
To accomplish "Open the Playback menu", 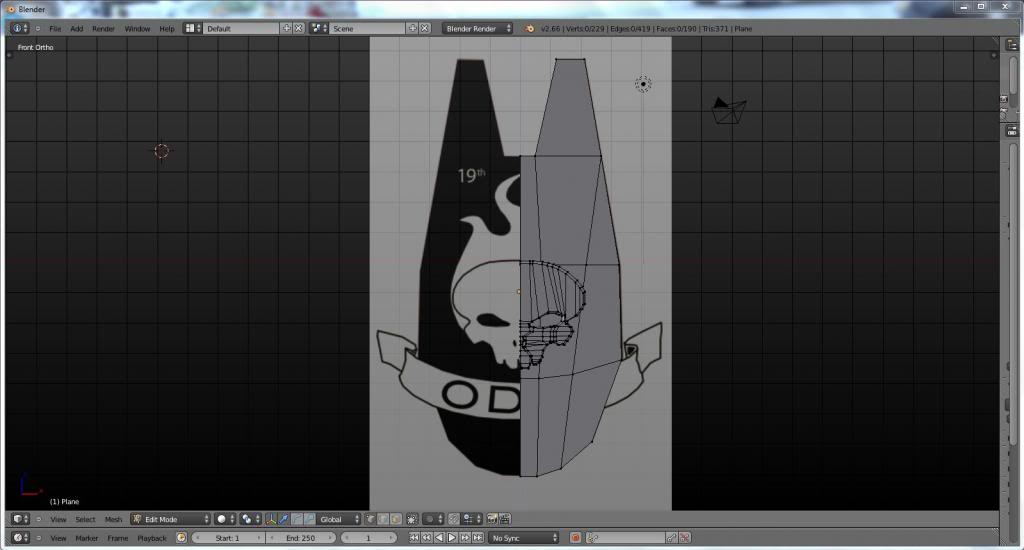I will [152, 538].
